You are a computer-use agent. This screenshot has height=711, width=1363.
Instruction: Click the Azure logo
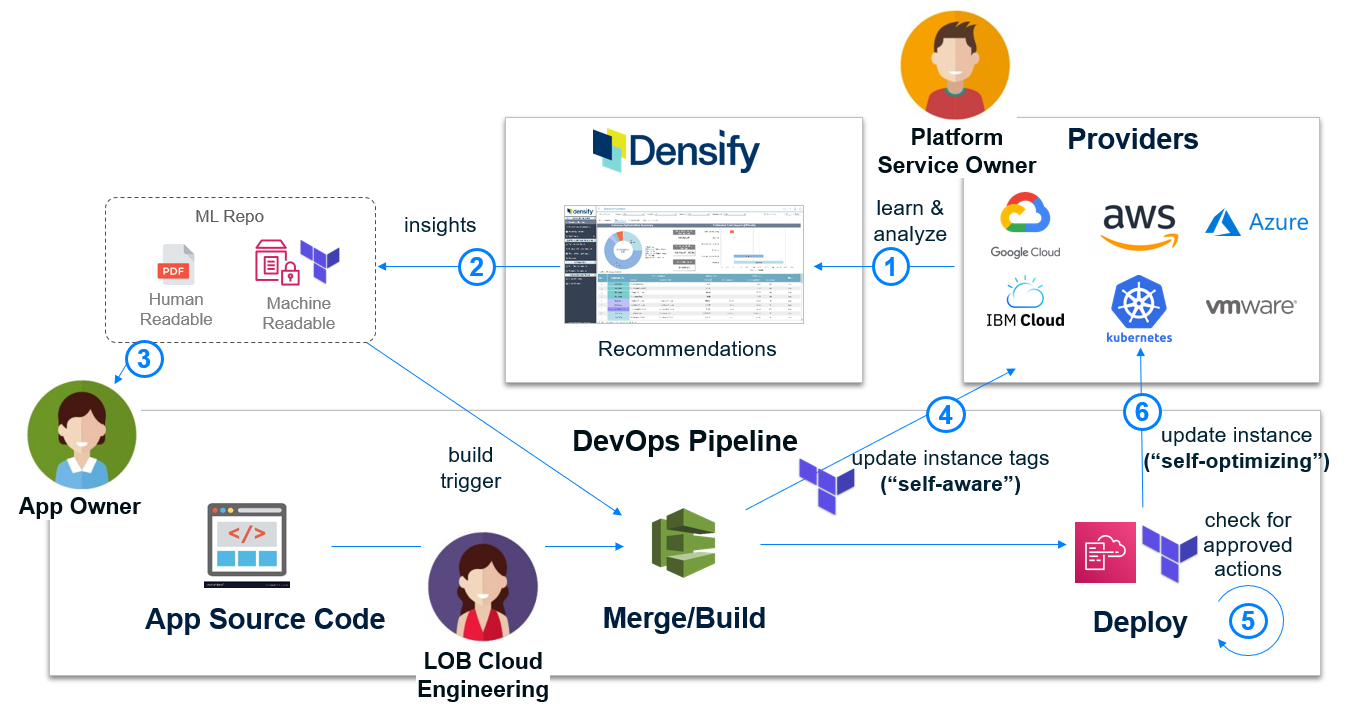[x=1257, y=222]
